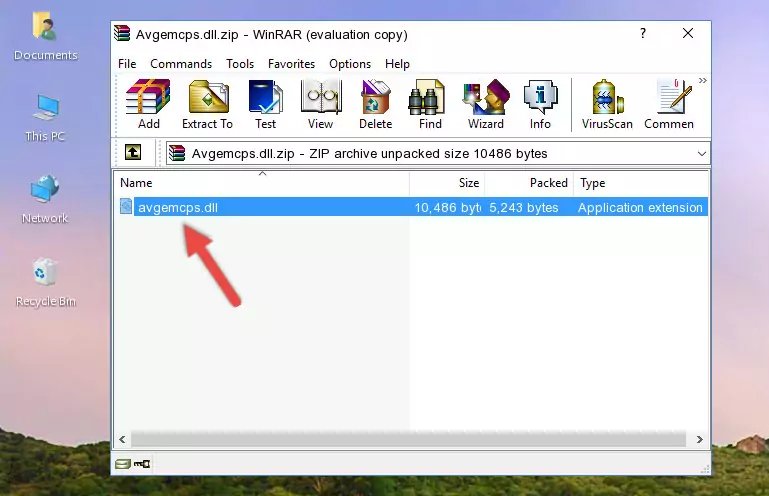Go up one folder level
Screen dimensions: 769x496
tap(133, 152)
